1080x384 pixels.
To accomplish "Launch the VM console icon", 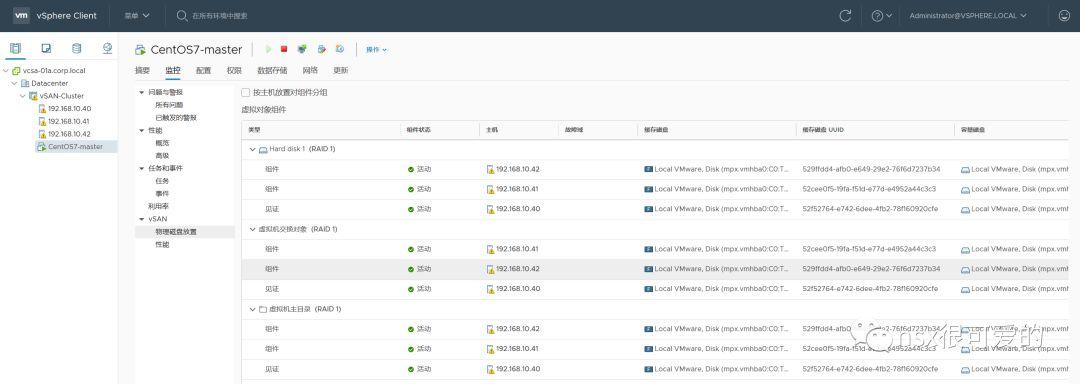I will pos(302,50).
